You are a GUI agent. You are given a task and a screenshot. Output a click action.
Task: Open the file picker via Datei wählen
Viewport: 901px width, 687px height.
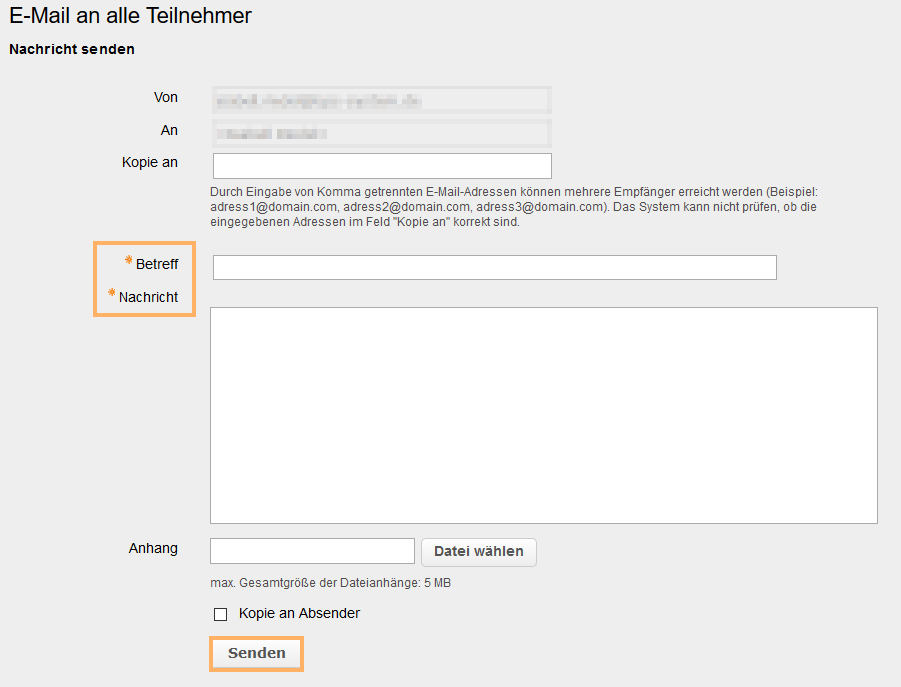coord(478,551)
